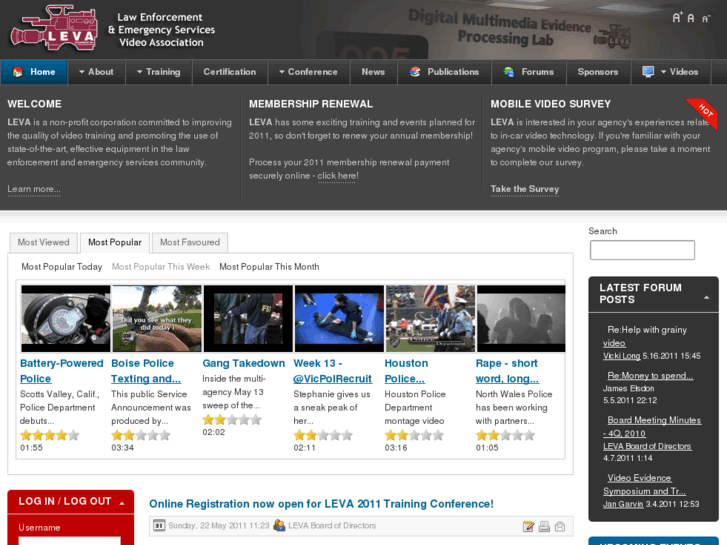Click the Learn more link
The width and height of the screenshot is (727, 545).
34,189
